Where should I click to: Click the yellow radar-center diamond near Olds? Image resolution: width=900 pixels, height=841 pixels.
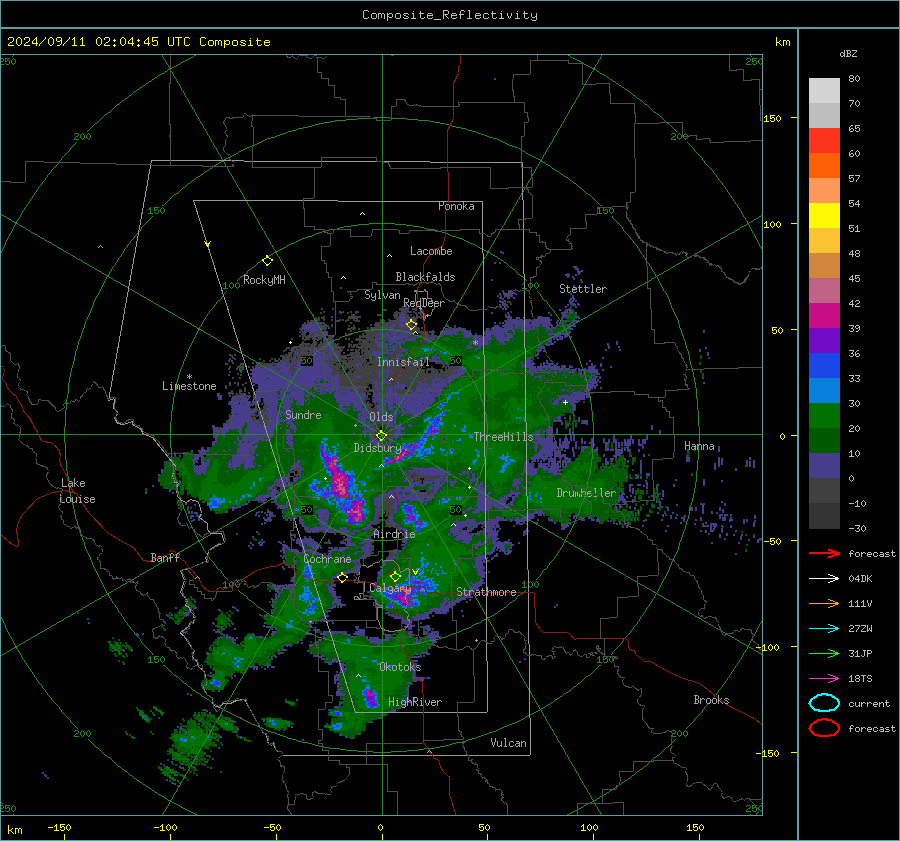(381, 436)
